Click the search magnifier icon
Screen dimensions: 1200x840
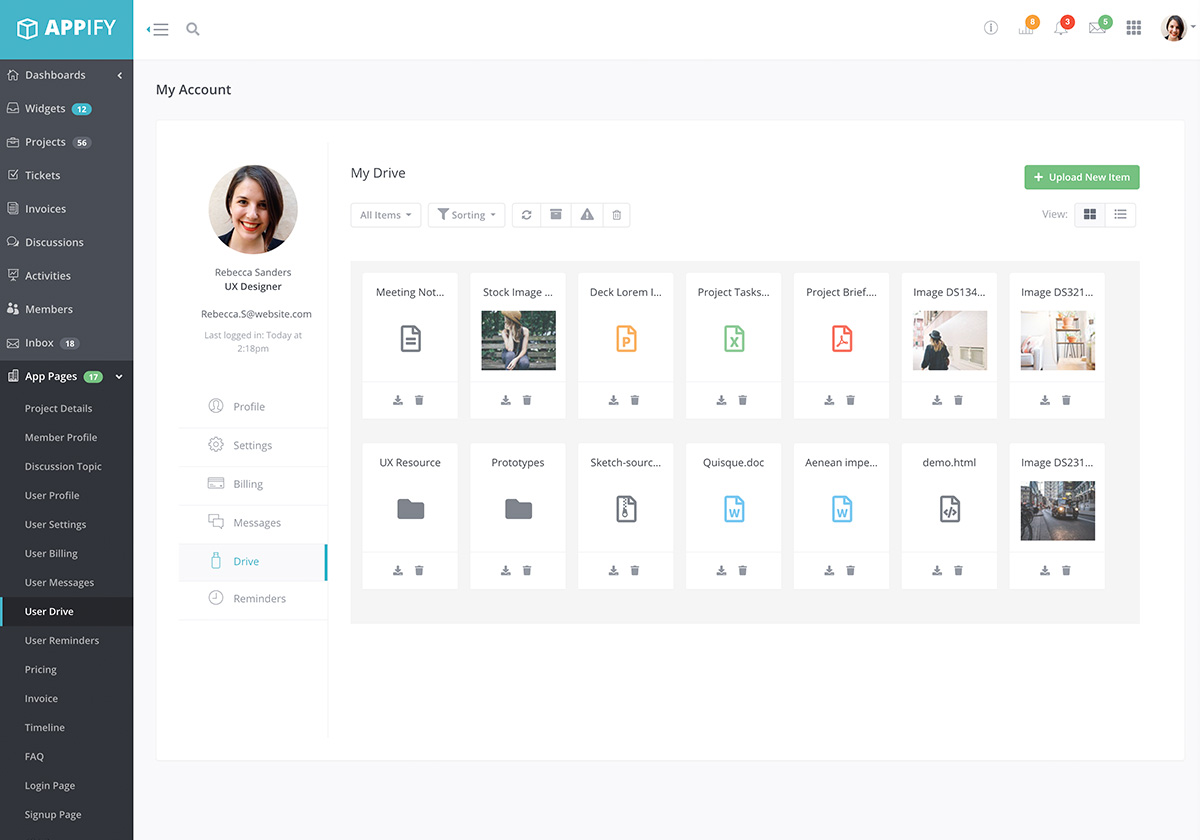(193, 30)
